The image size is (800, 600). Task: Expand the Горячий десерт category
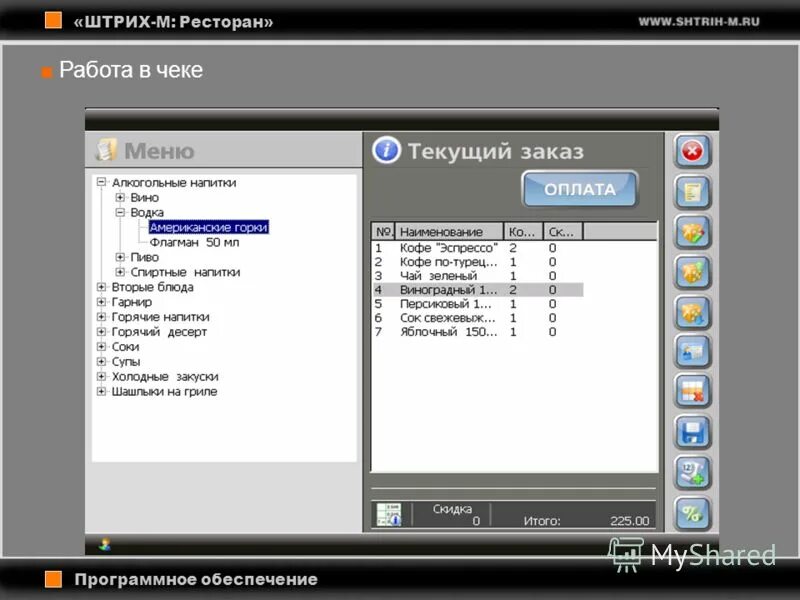point(101,332)
